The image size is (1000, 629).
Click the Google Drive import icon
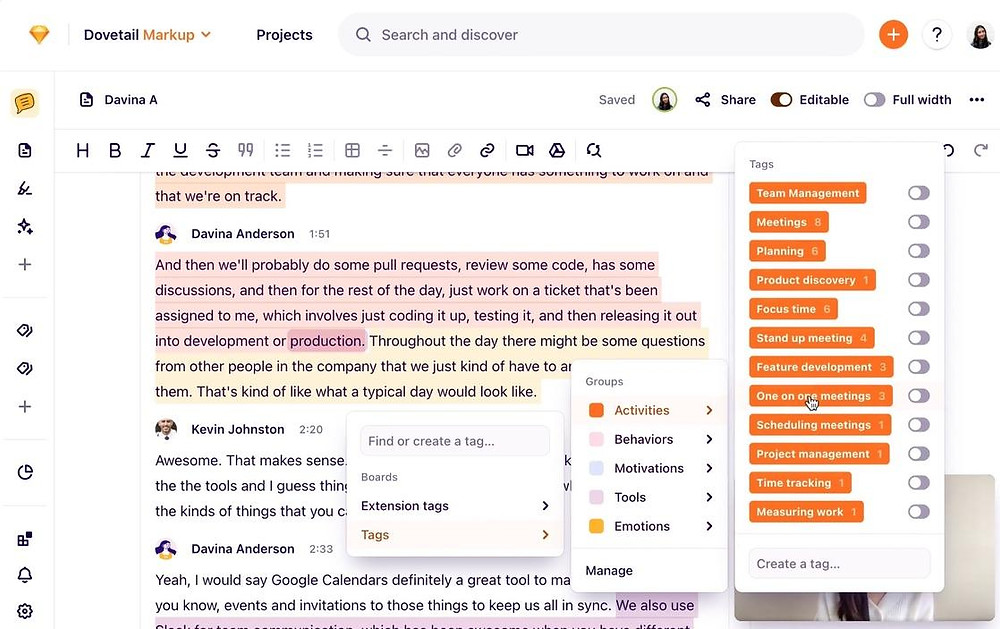(x=557, y=151)
